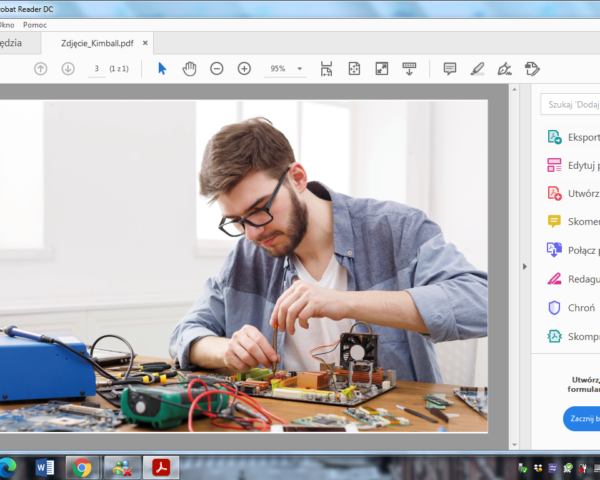
Task: Zoom in with the plus button
Action: click(244, 69)
